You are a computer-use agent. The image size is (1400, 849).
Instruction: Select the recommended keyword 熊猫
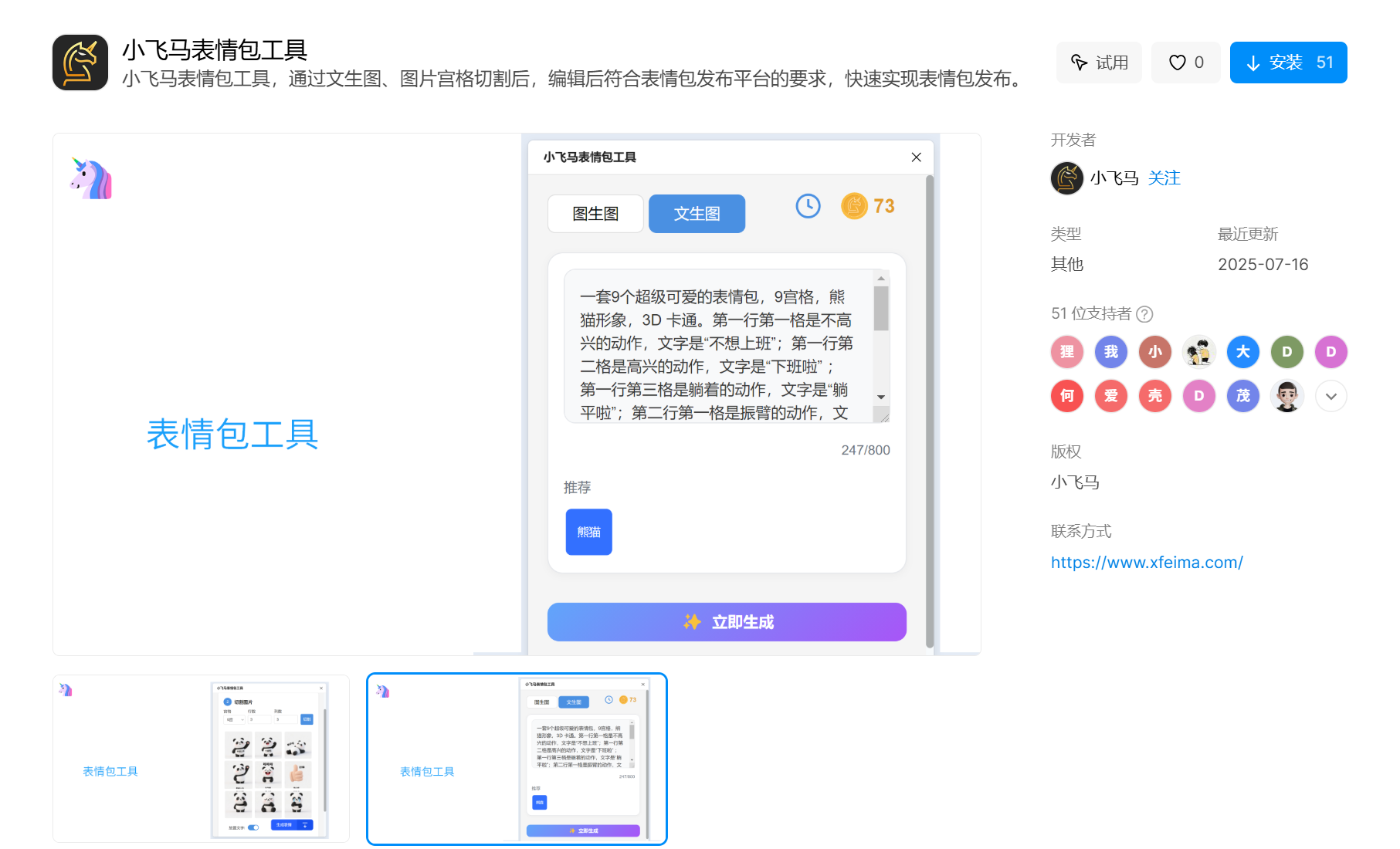coord(588,532)
